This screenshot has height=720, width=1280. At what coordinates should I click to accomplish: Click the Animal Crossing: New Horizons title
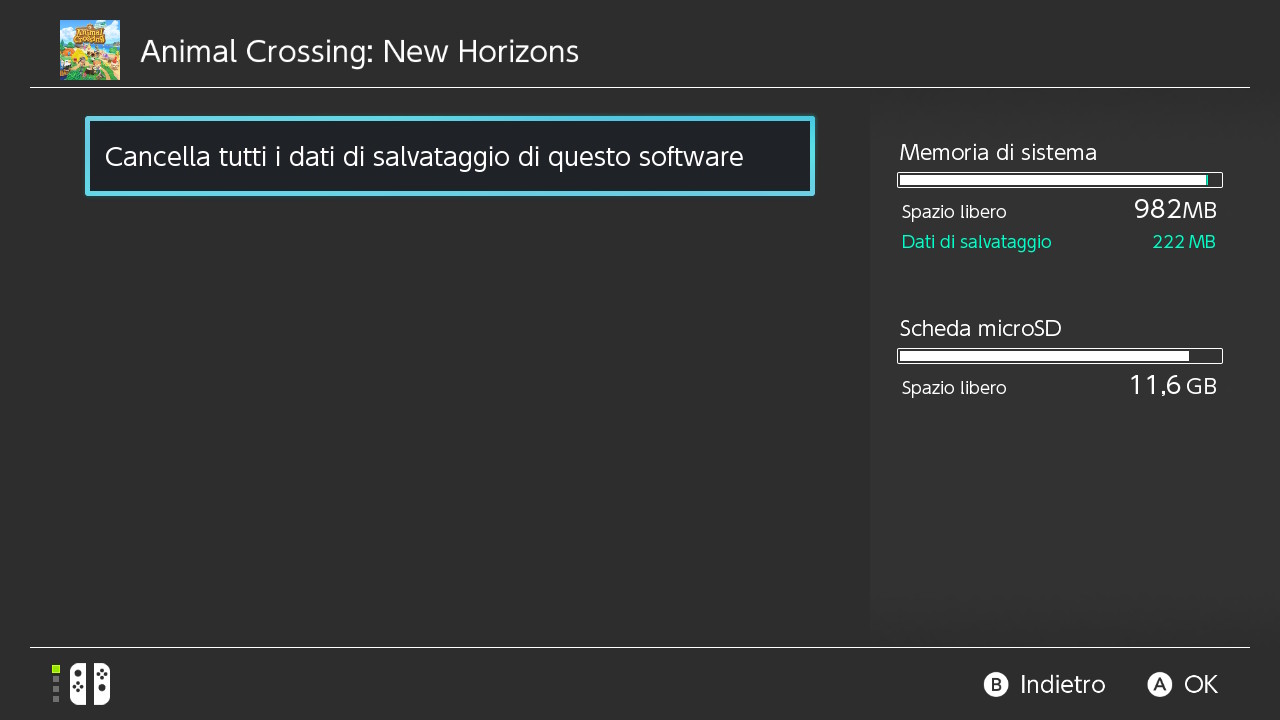click(x=359, y=52)
